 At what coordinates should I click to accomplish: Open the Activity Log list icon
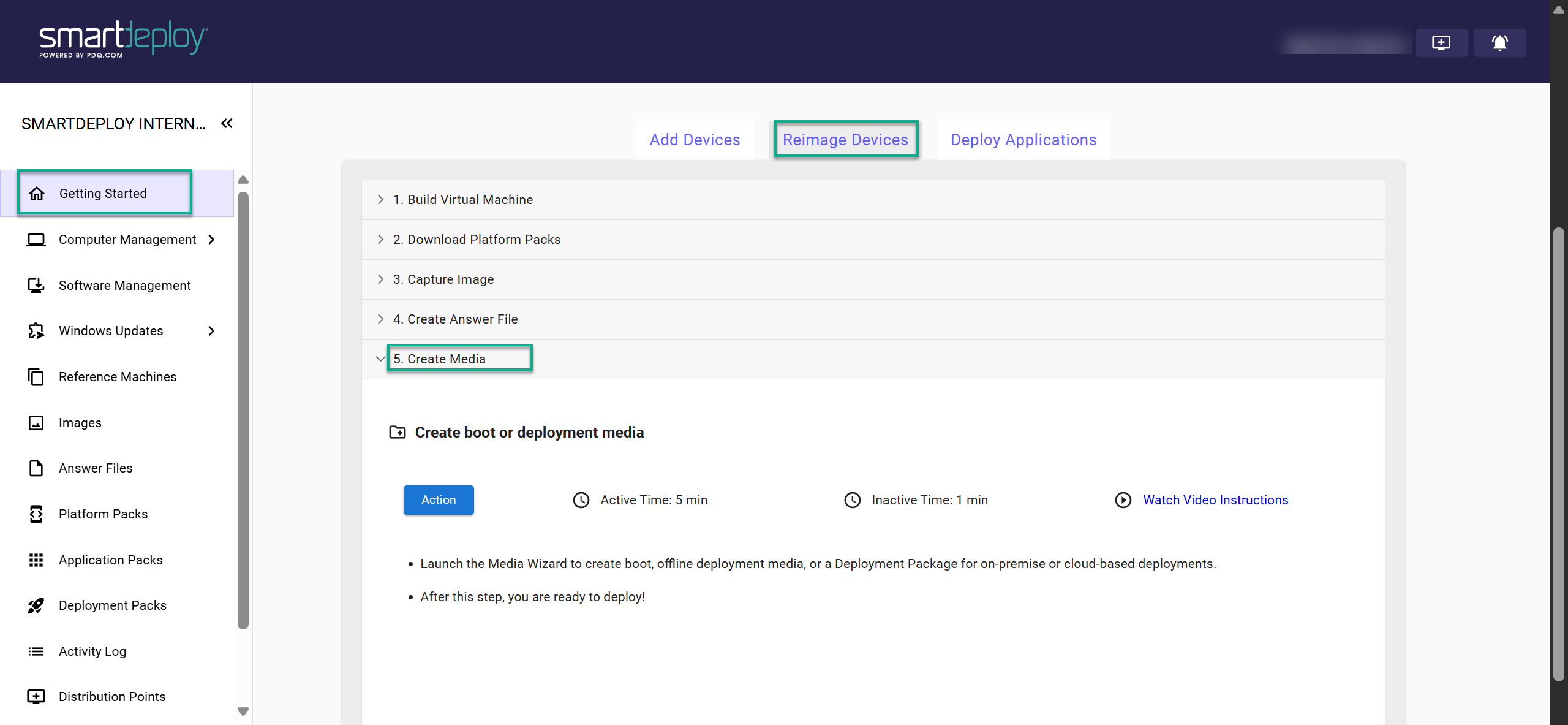pos(36,651)
